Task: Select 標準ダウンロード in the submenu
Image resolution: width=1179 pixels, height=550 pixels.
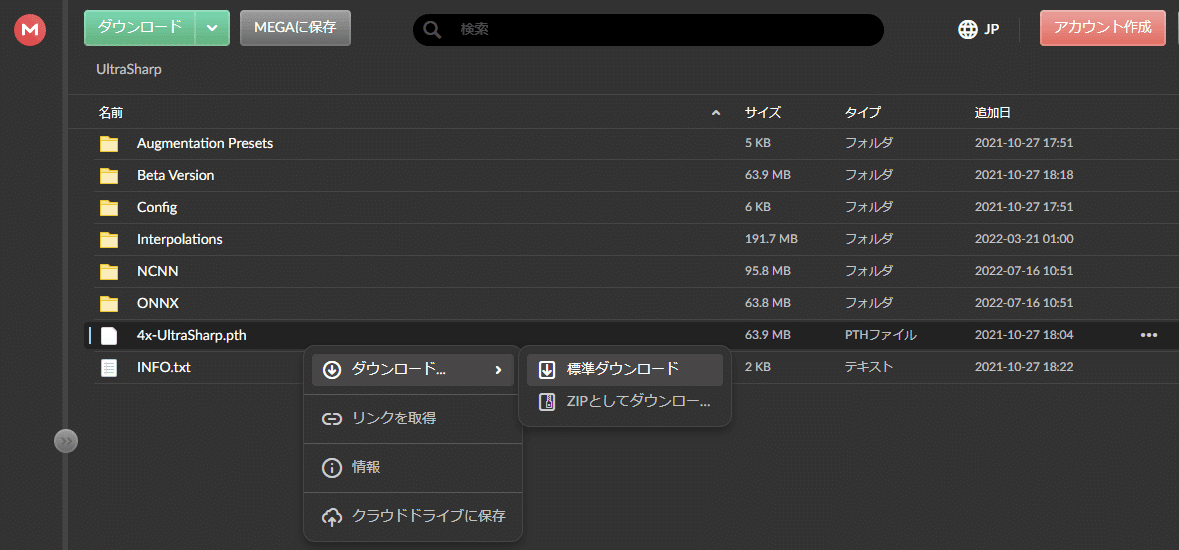Action: point(625,369)
